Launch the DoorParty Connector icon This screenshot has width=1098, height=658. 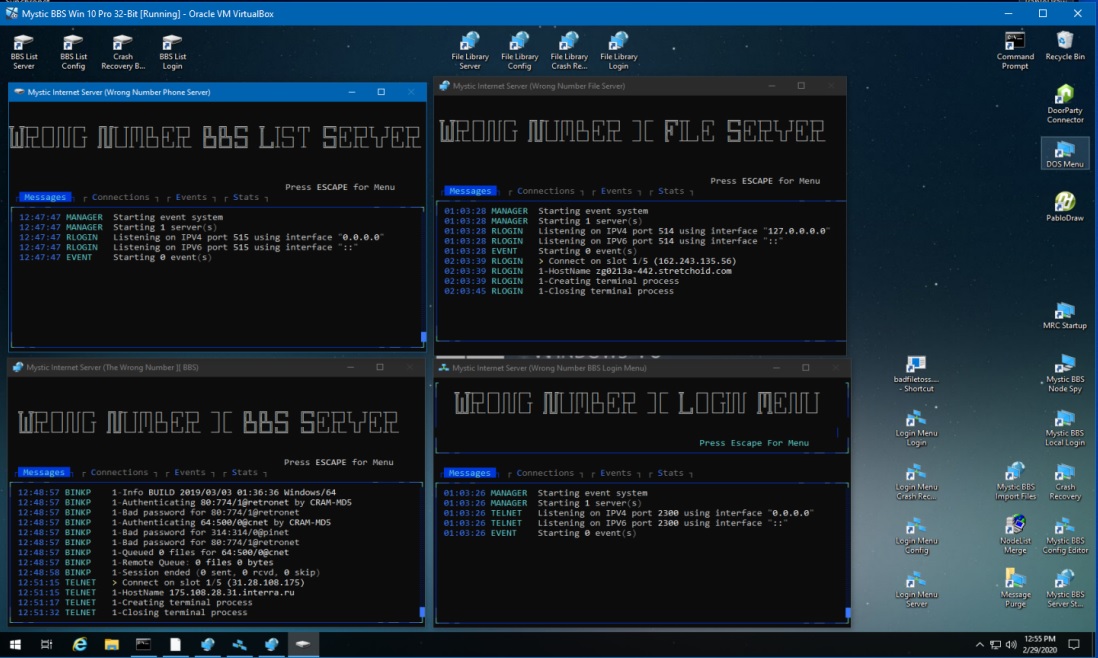1064,104
